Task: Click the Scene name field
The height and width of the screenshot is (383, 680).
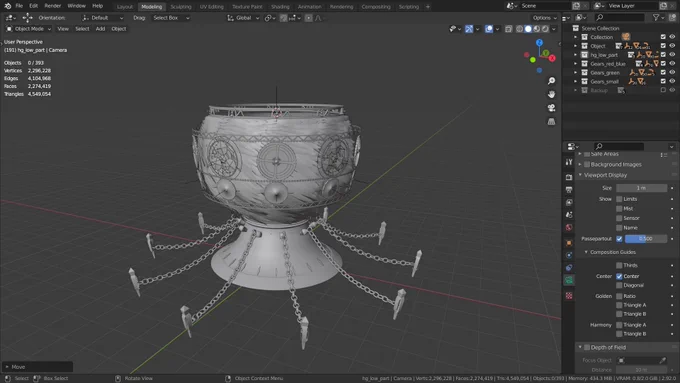Action: pos(546,6)
